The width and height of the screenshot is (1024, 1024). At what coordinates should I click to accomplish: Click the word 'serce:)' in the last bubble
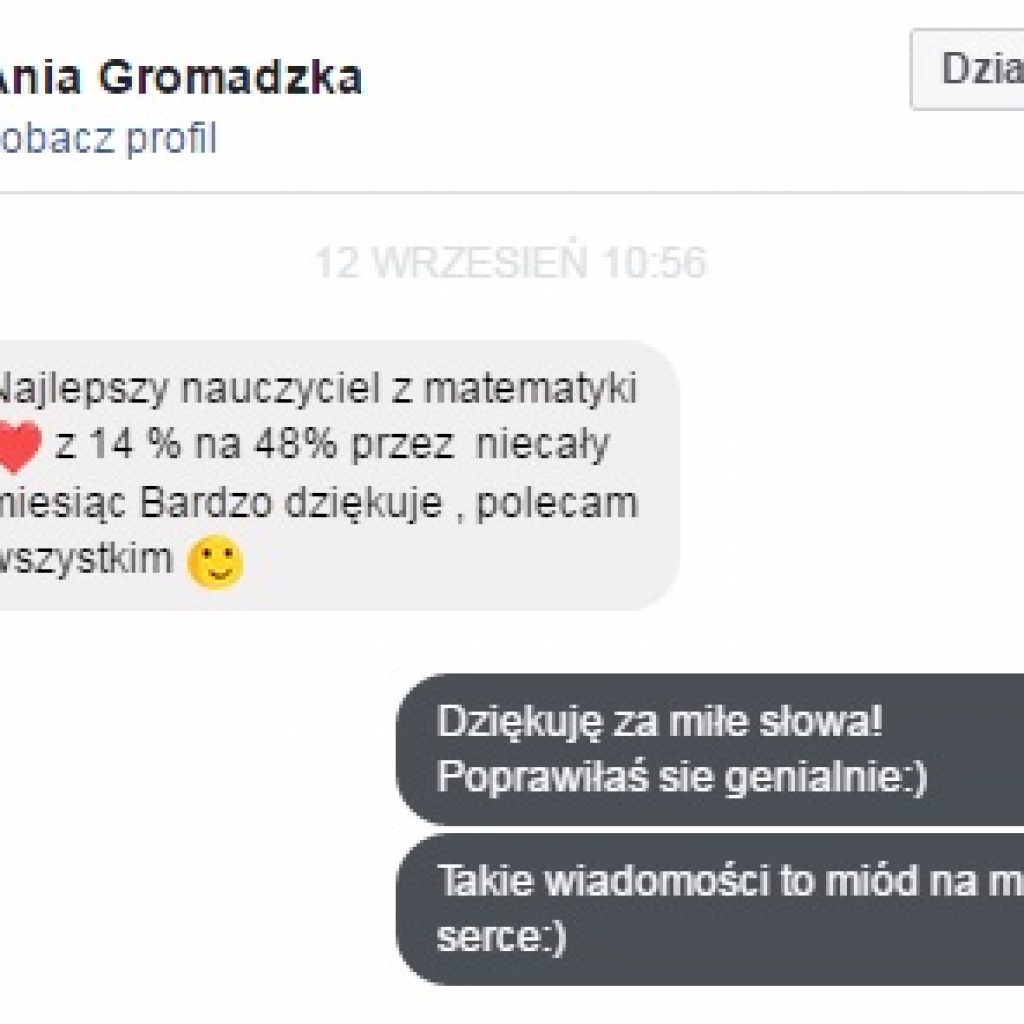tap(501, 937)
